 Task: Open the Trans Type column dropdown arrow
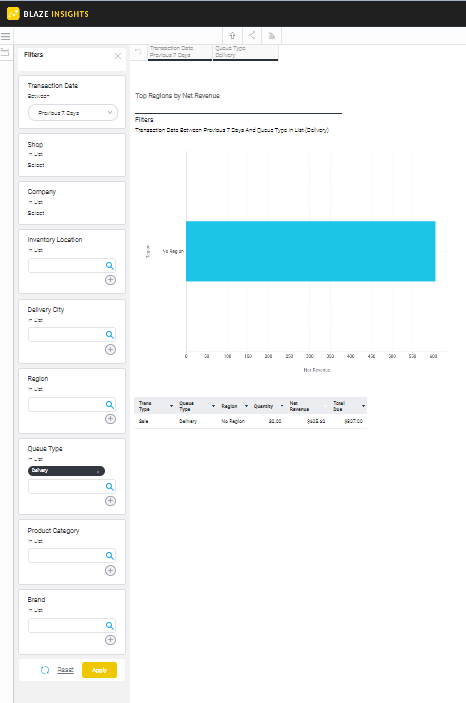point(171,406)
